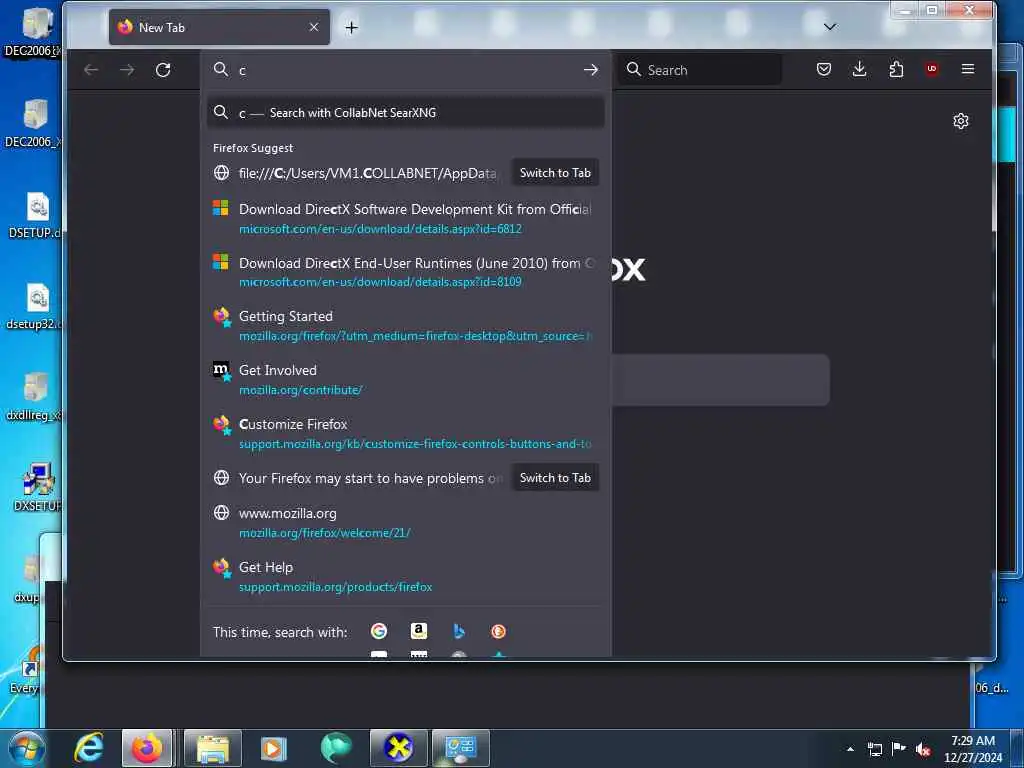The image size is (1024, 768).
Task: Reload the current page
Action: point(163,69)
